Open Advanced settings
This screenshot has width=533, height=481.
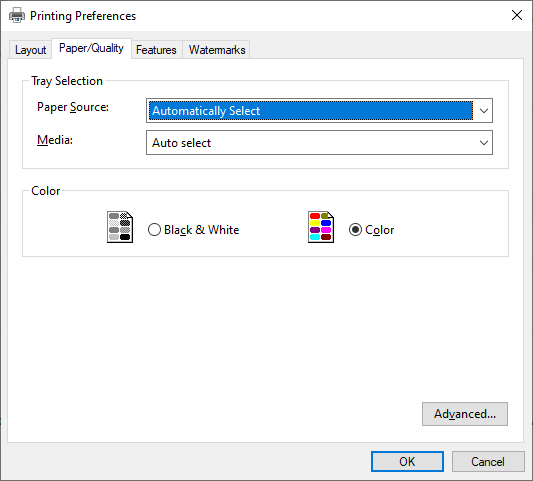pos(465,414)
